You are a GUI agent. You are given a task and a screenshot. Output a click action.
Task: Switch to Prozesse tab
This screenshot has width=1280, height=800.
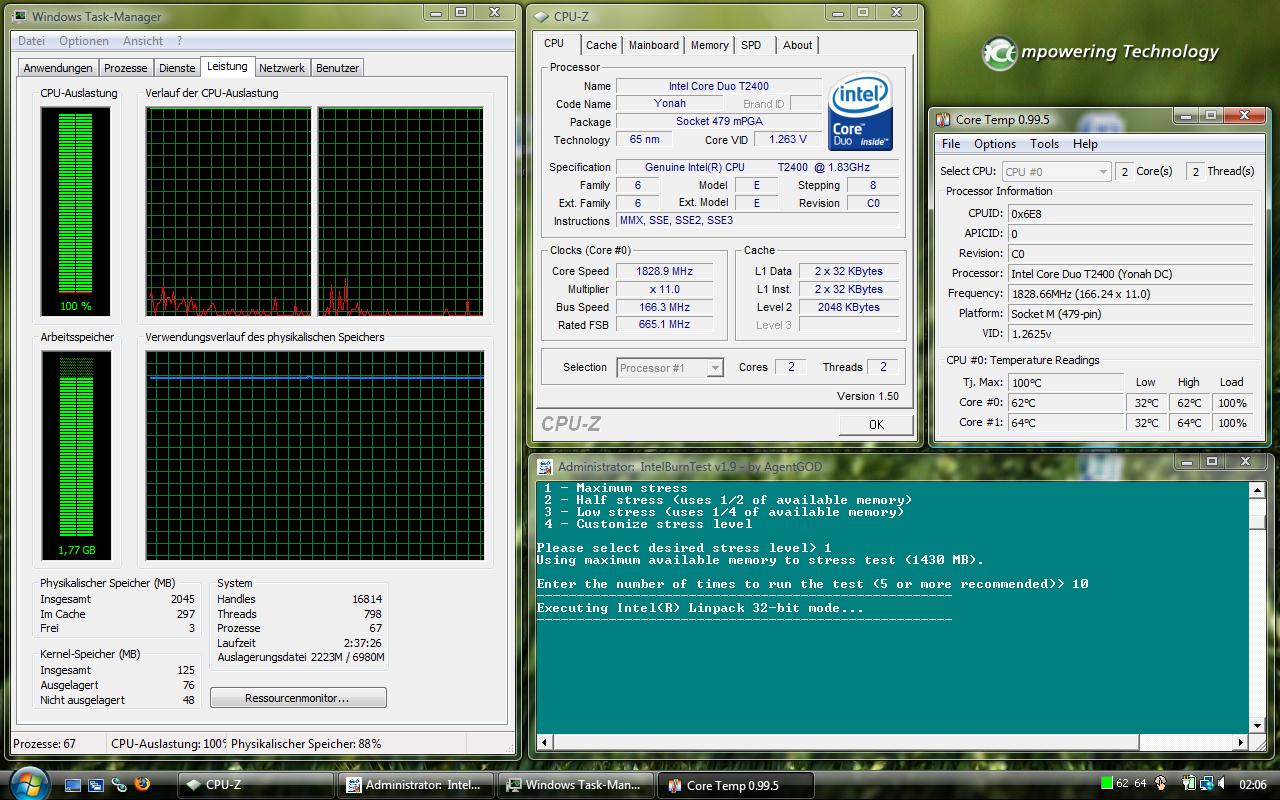[x=126, y=68]
